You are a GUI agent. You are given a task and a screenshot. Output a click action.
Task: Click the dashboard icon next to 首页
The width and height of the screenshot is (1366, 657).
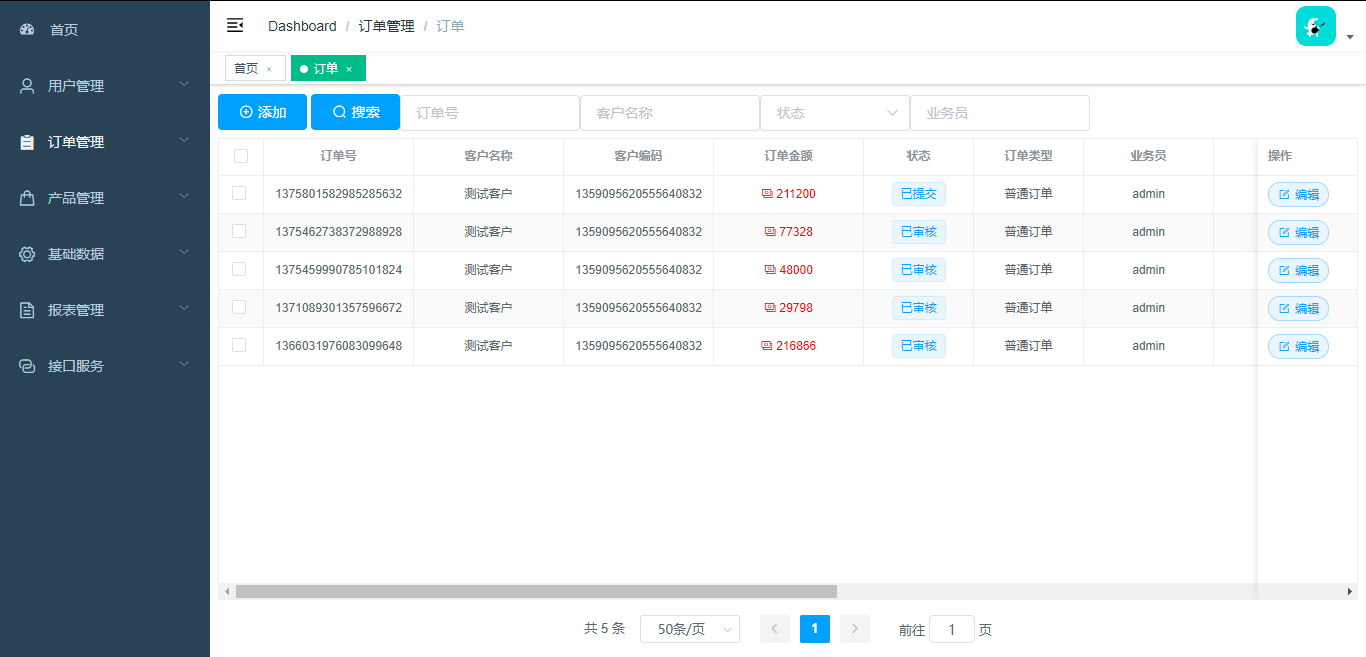click(x=28, y=30)
